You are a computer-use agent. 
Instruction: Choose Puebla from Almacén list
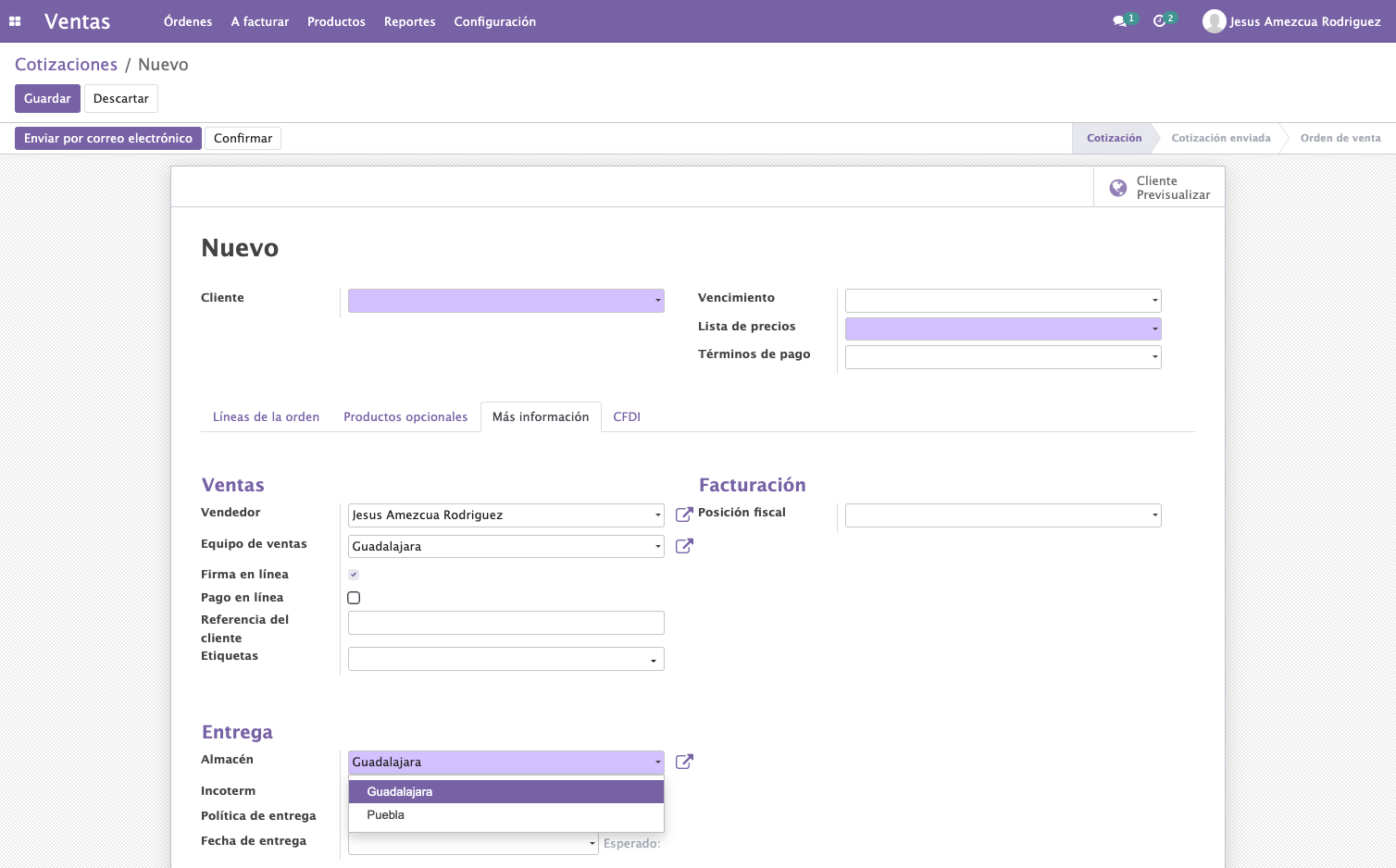click(506, 815)
